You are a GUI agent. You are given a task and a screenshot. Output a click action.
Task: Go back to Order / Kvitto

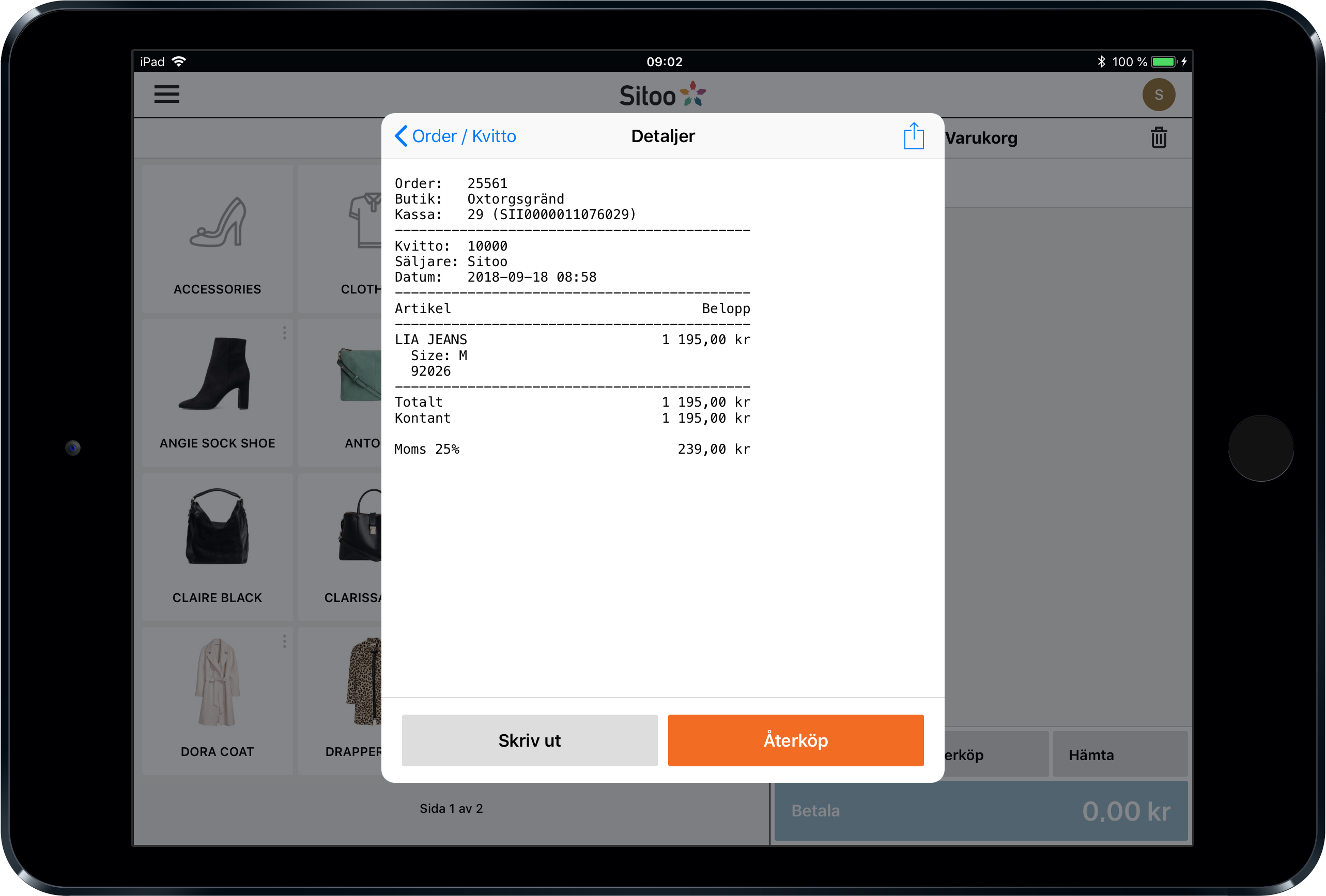click(455, 136)
